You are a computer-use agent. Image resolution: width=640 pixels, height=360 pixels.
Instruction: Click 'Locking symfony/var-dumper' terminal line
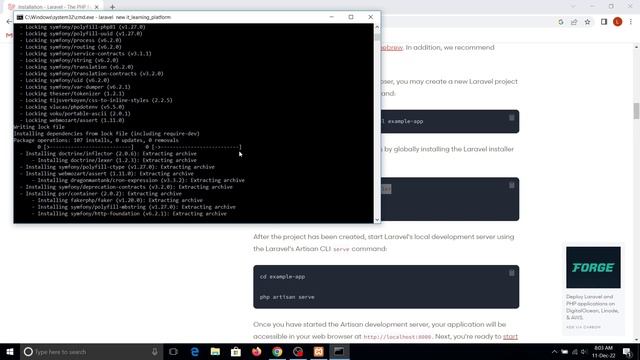(78, 87)
